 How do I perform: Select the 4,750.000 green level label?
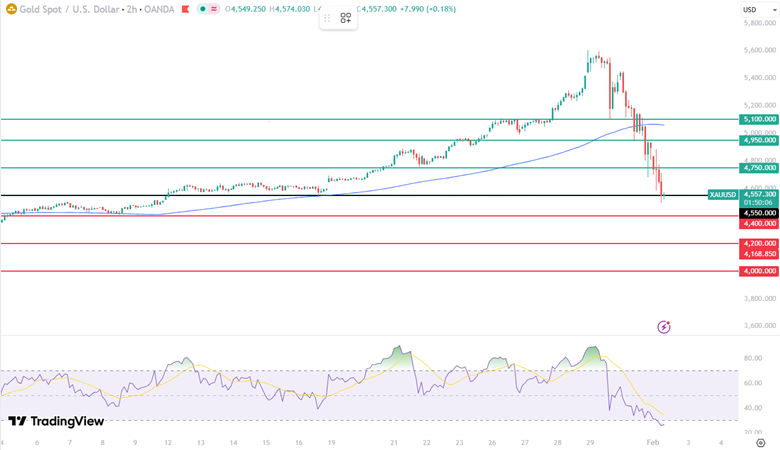(x=758, y=168)
